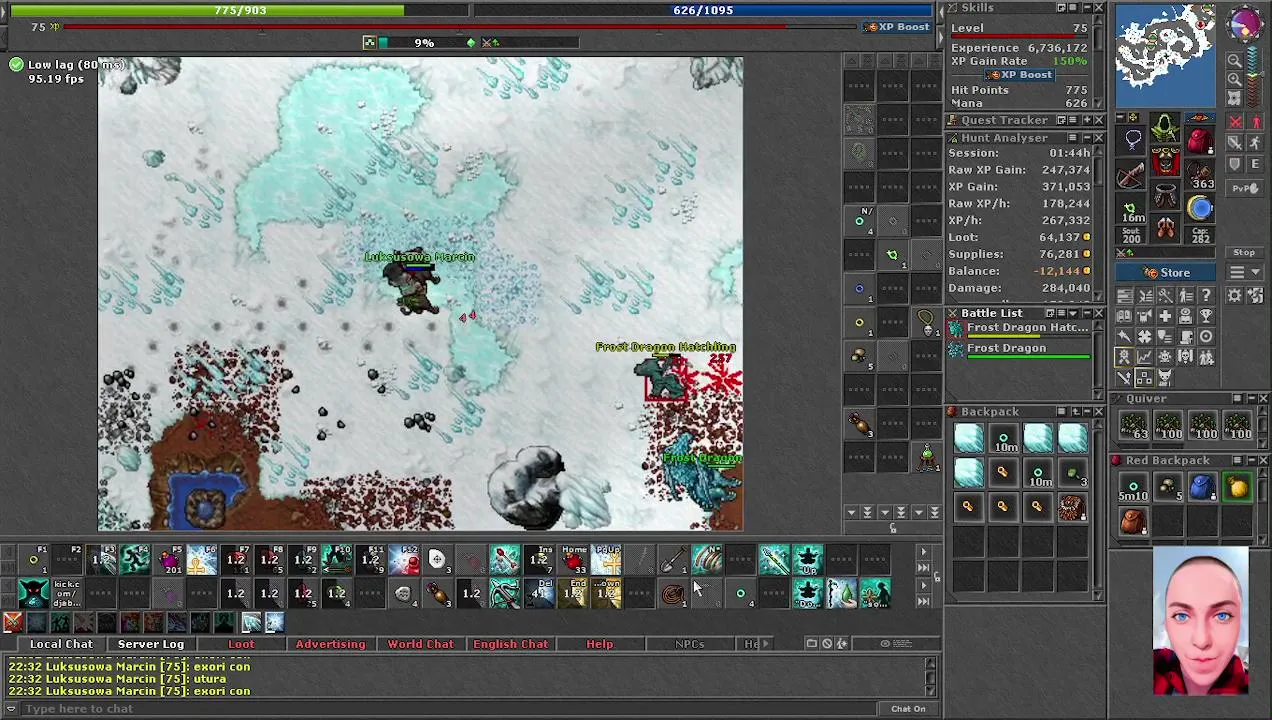
Task: Open the hamburger menu dropdown below Stop
Action: [1244, 271]
